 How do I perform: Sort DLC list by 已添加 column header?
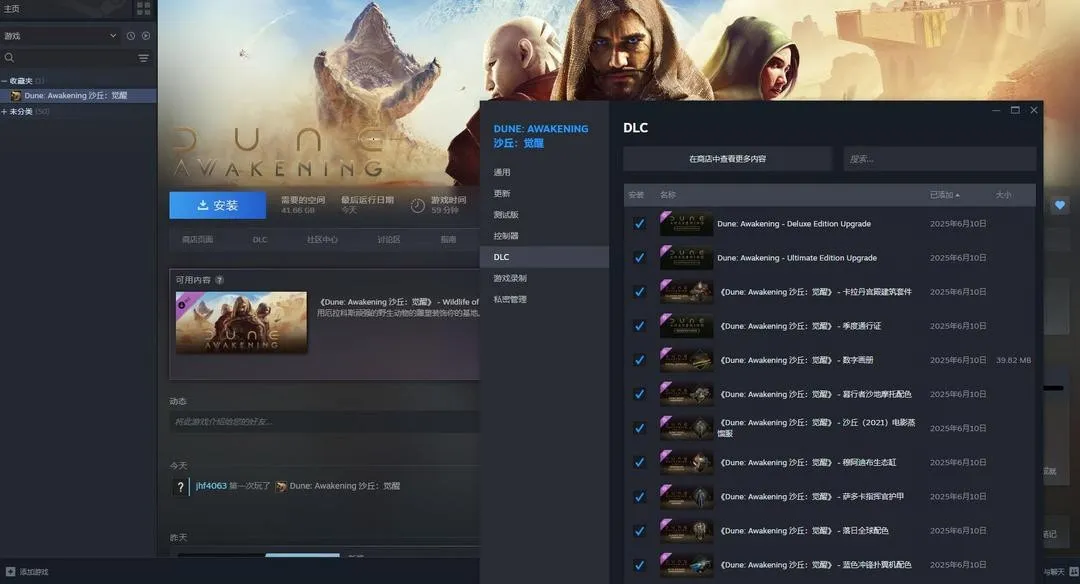click(944, 195)
